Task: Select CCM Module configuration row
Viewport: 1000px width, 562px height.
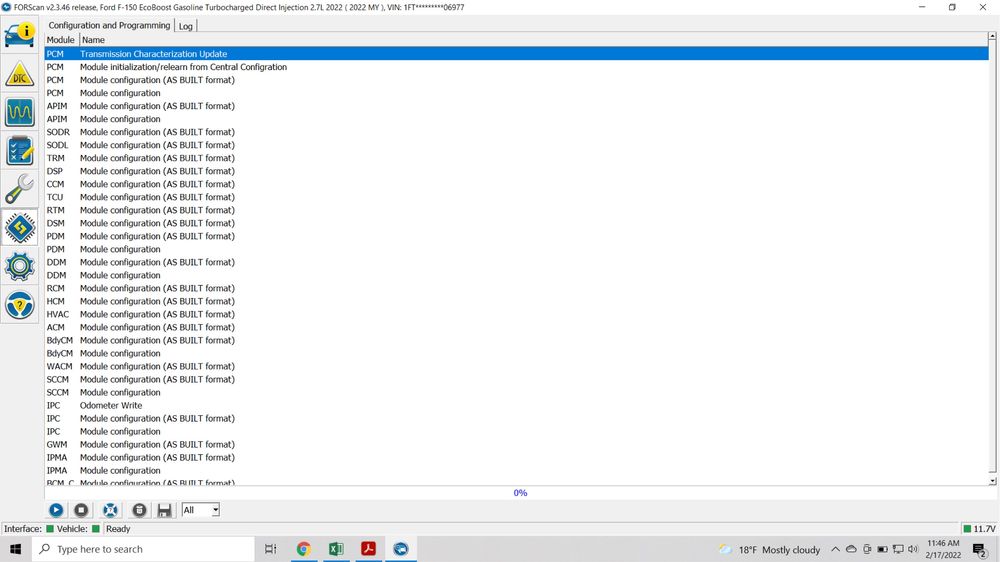Action: [x=517, y=184]
